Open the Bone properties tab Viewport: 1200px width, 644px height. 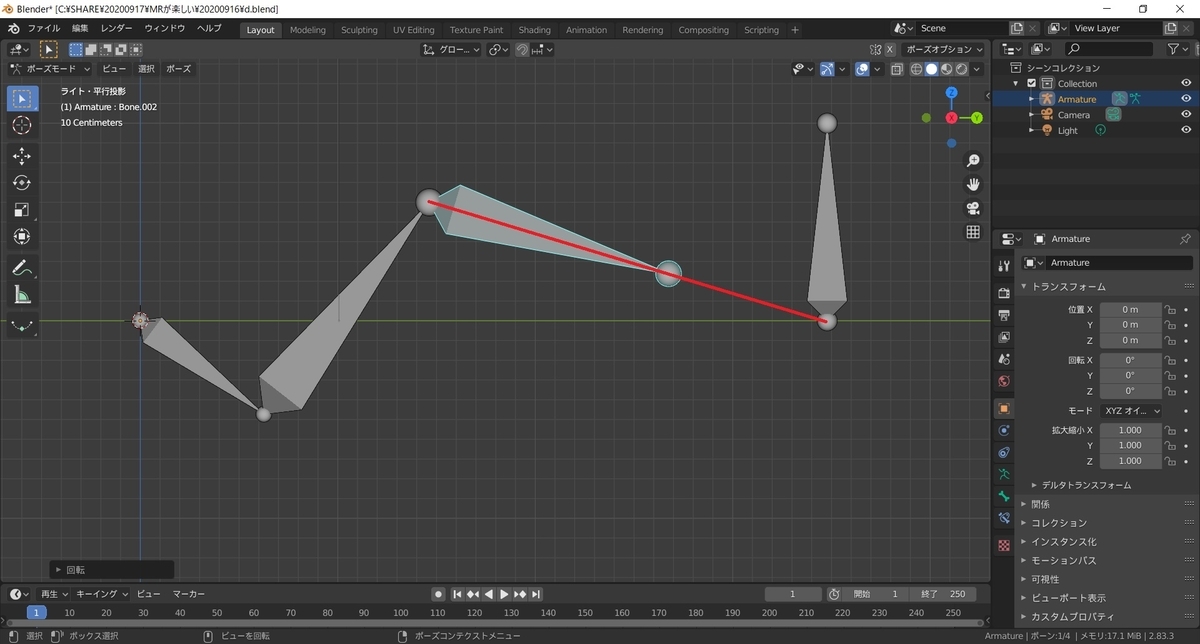click(x=1005, y=496)
